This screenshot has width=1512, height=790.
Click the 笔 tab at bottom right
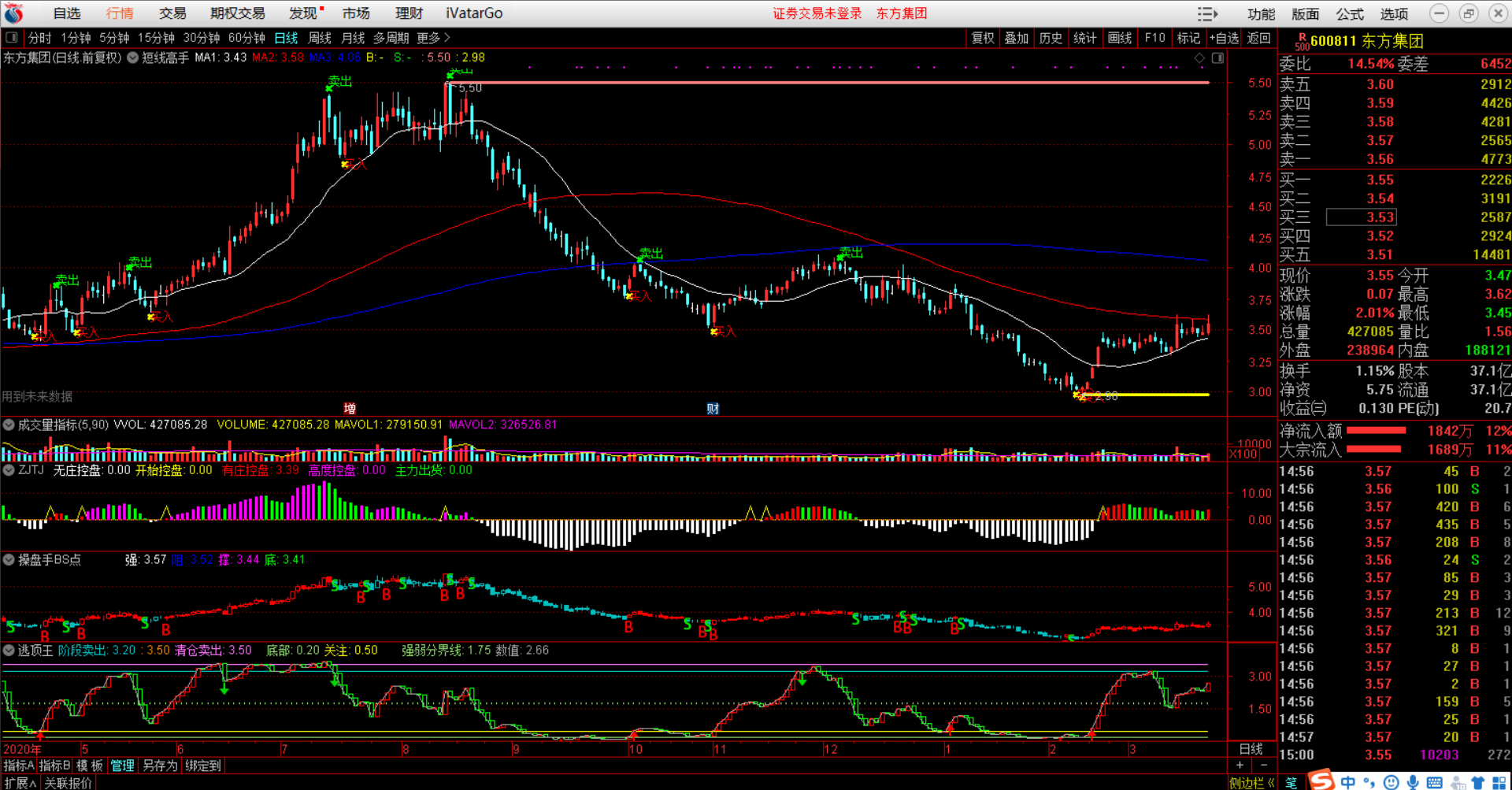[1291, 783]
